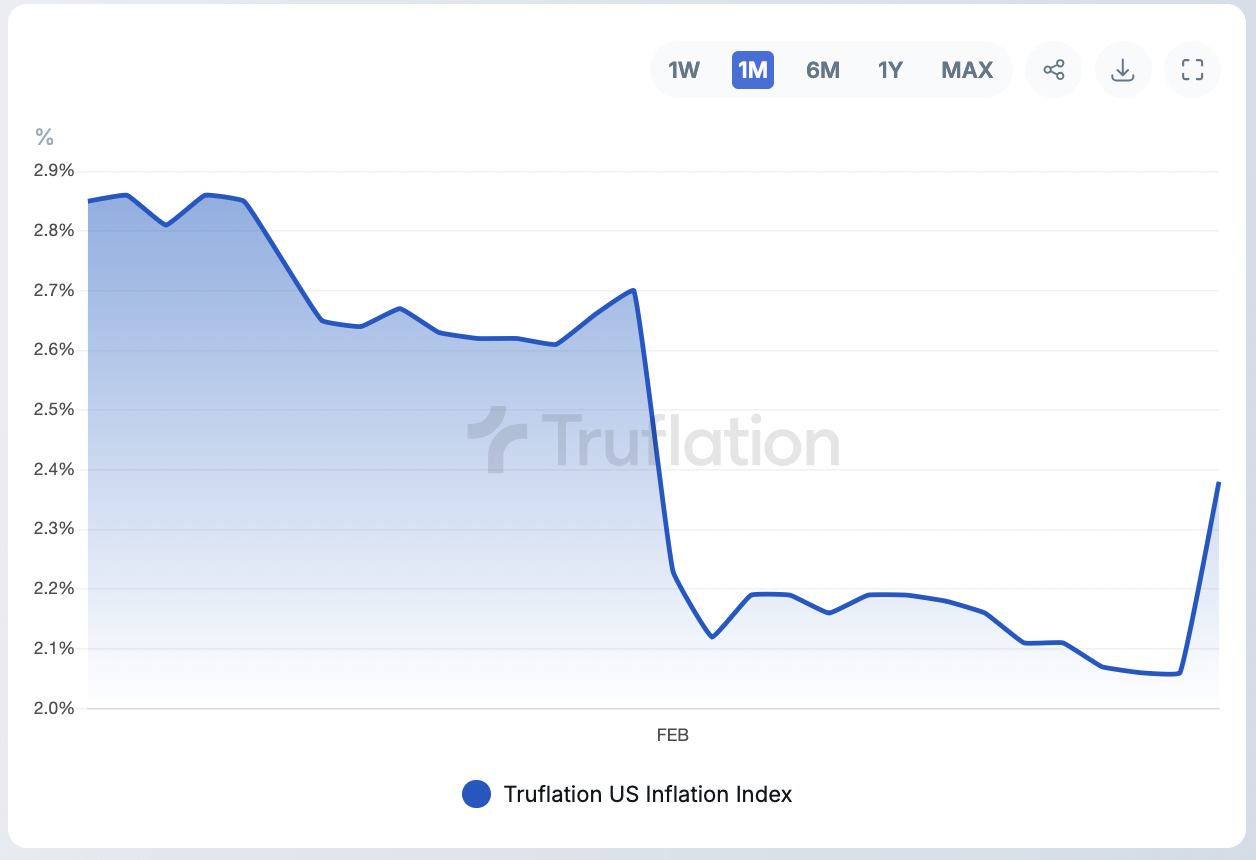Click the % unit label above the axis

(44, 136)
